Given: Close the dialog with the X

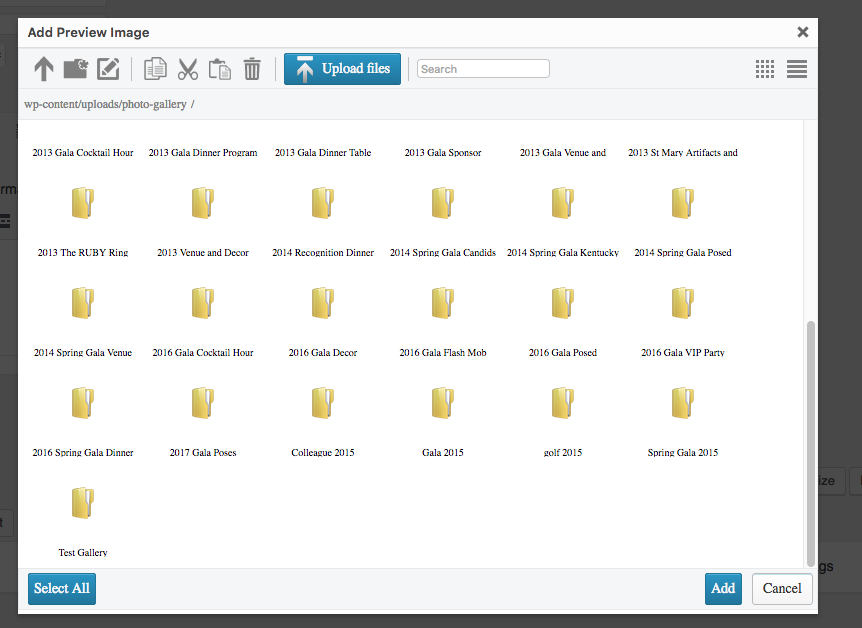Looking at the screenshot, I should pyautogui.click(x=802, y=32).
